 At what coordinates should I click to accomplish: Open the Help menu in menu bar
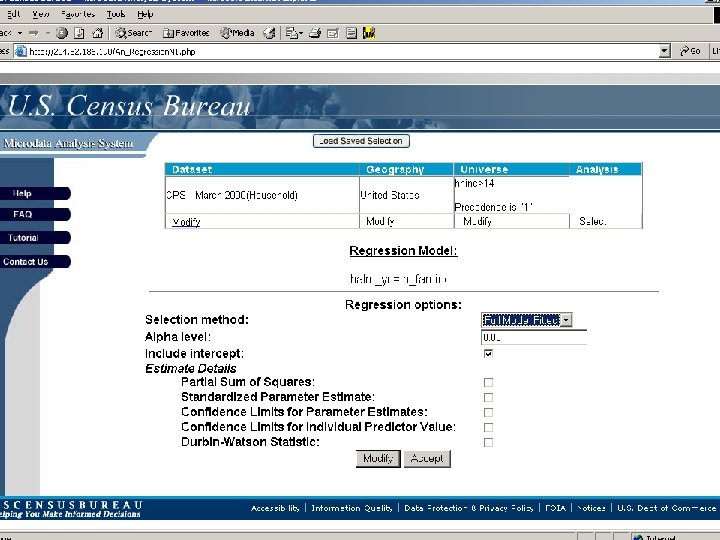tap(145, 14)
